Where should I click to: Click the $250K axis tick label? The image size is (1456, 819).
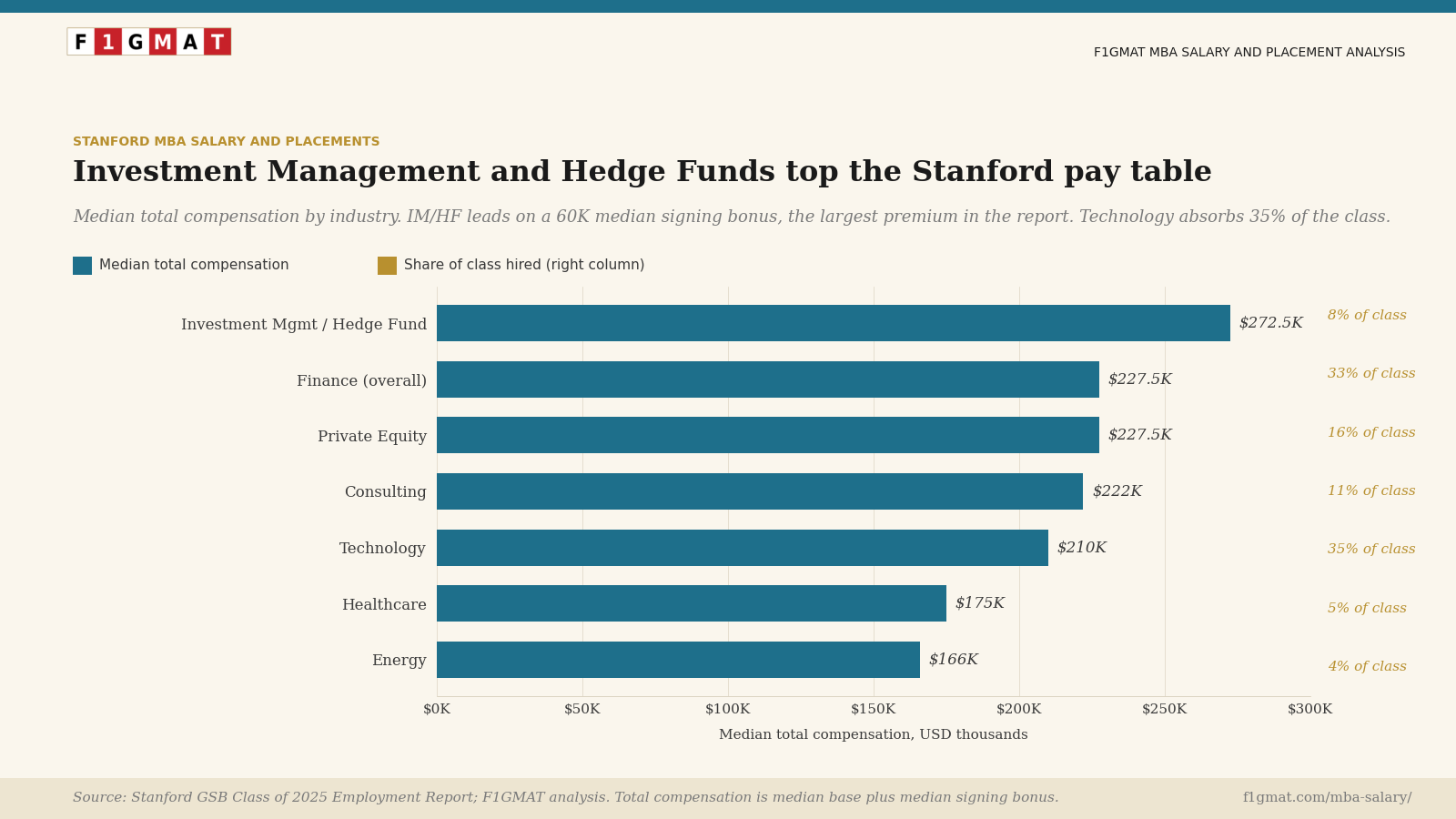1165,710
